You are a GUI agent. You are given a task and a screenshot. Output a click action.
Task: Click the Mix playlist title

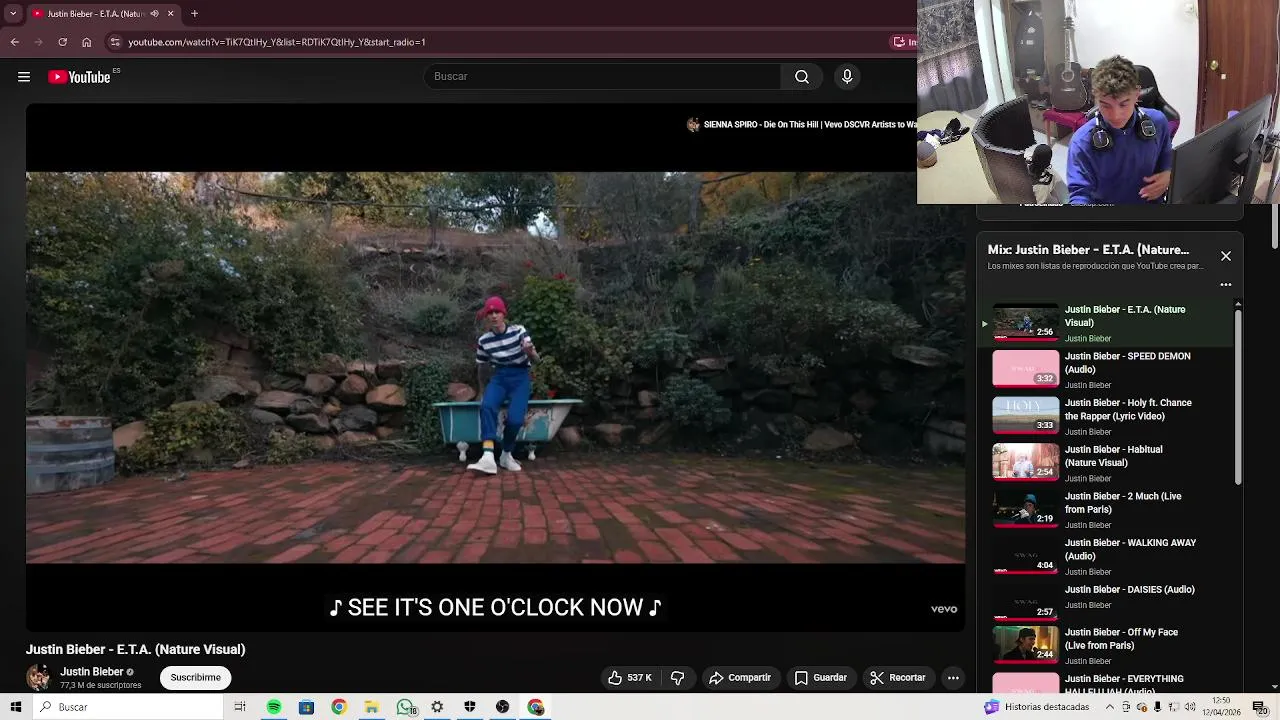(1088, 250)
